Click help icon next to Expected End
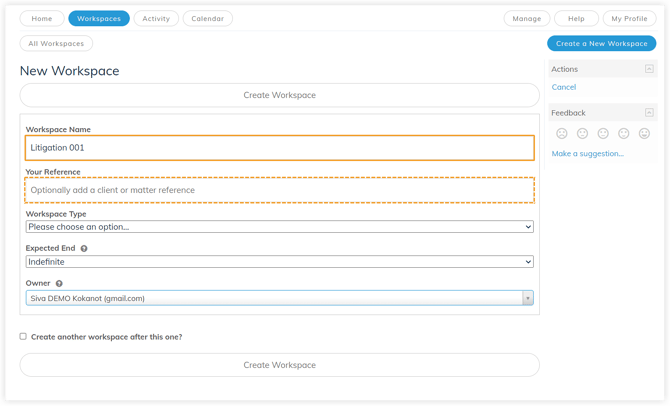 (84, 249)
